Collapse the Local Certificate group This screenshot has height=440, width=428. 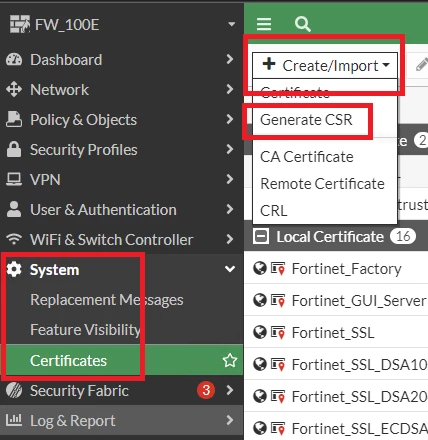coord(261,237)
